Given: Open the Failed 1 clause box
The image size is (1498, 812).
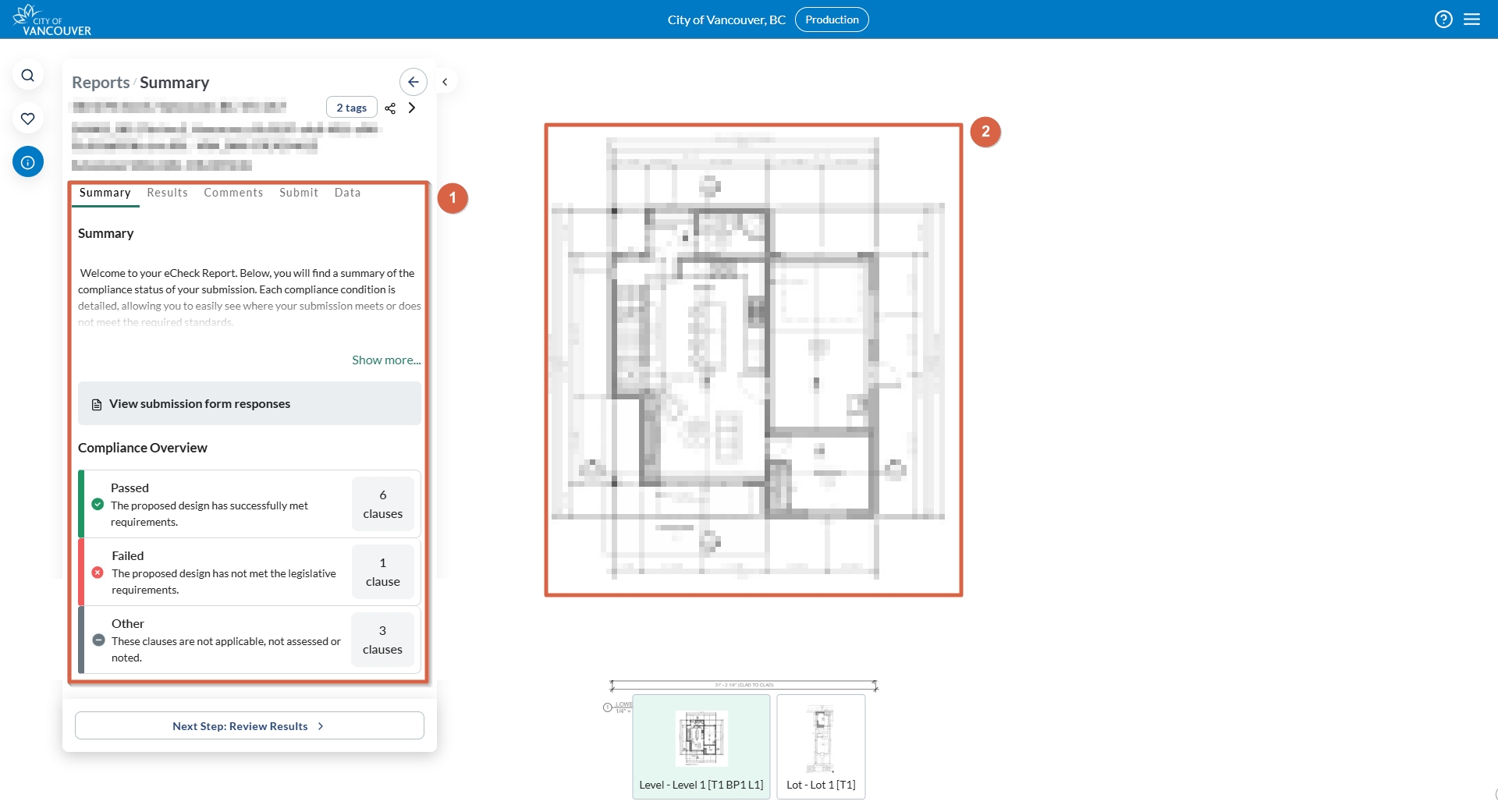Looking at the screenshot, I should click(x=383, y=572).
